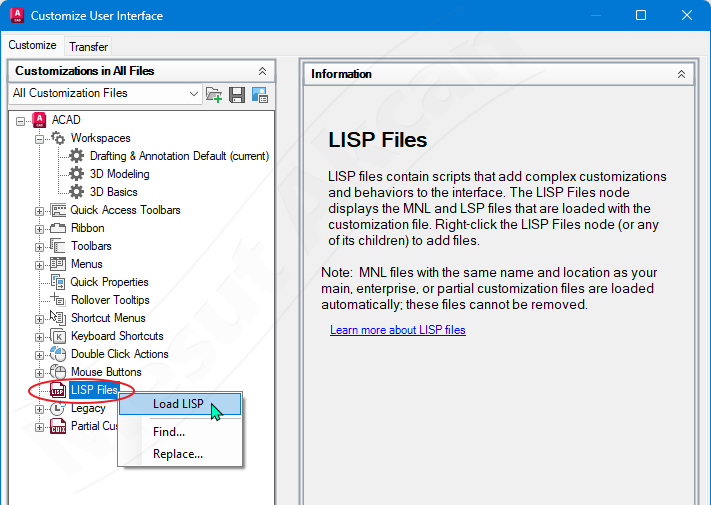Click the 3D Basics workspace gear icon
Image resolution: width=711 pixels, height=505 pixels.
coord(76,192)
